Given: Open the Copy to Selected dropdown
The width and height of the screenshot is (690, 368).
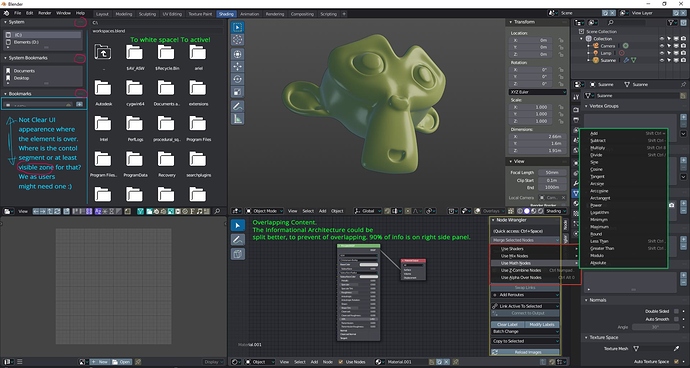Looking at the screenshot, I should [525, 341].
